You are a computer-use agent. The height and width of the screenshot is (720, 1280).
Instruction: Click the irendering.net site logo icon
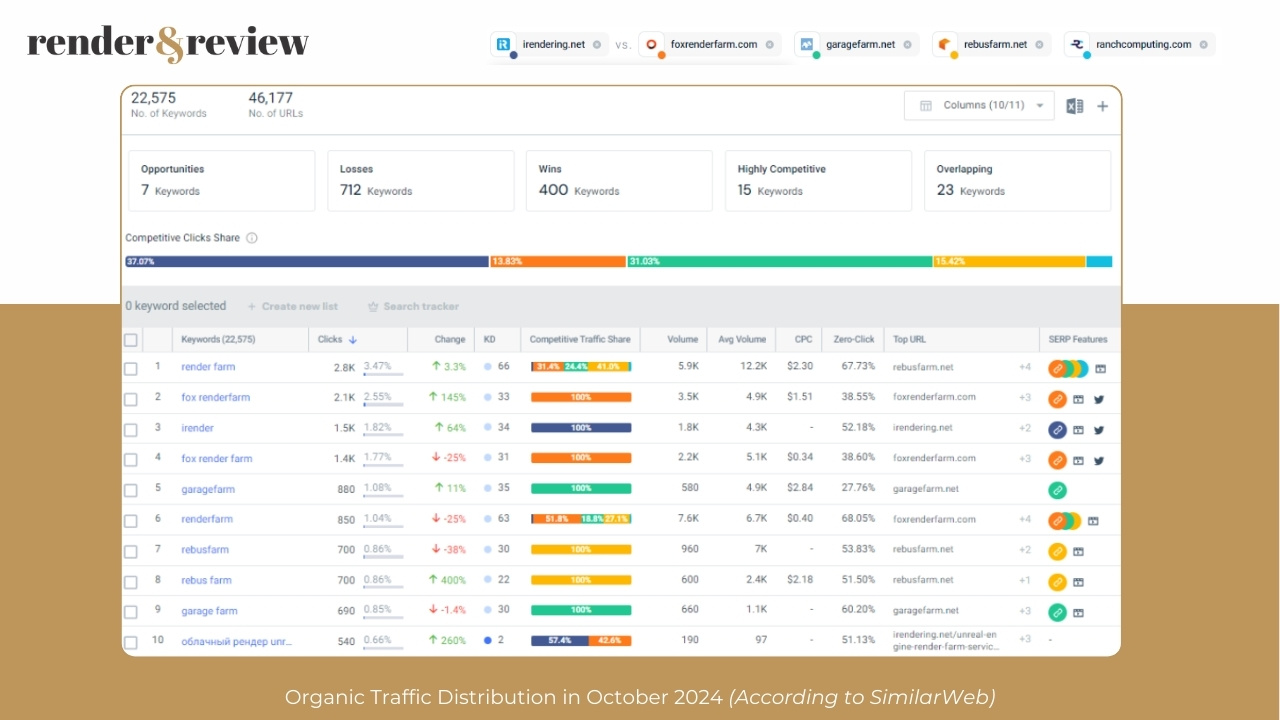pyautogui.click(x=504, y=44)
